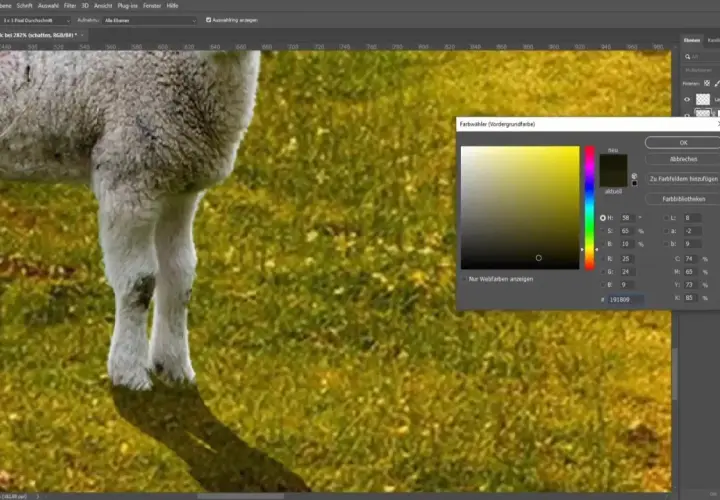Select the B brightness radio button
The image size is (720, 500).
tap(602, 244)
